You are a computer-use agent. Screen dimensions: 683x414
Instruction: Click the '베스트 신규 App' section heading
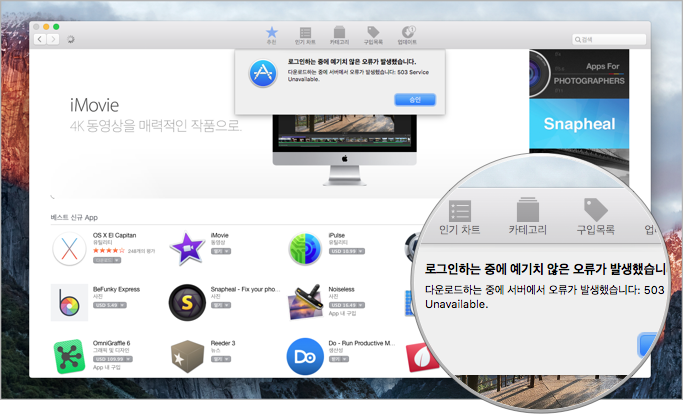click(x=74, y=217)
